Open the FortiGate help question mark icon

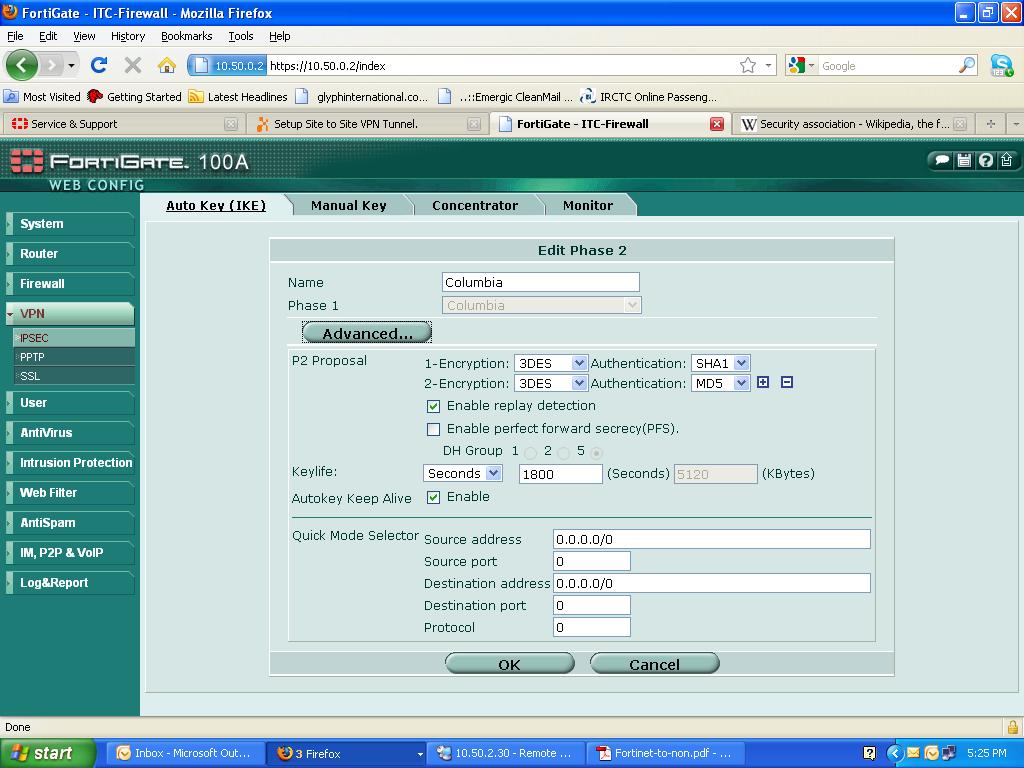coord(986,160)
